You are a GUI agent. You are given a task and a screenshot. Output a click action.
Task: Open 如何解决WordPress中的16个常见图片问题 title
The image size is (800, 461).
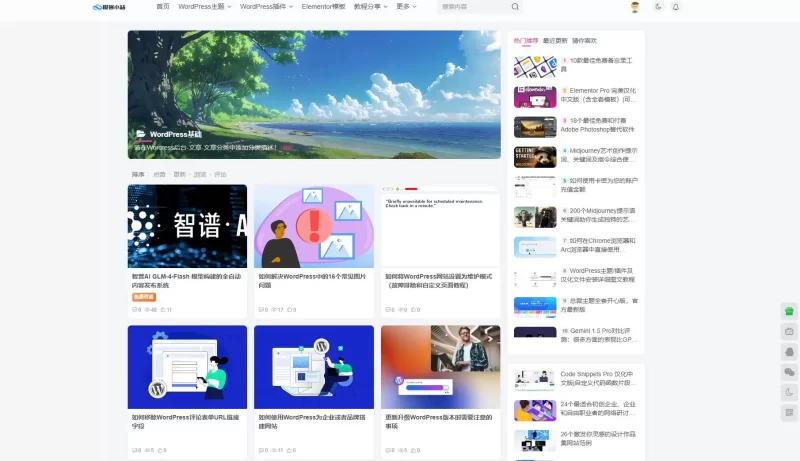(x=312, y=280)
